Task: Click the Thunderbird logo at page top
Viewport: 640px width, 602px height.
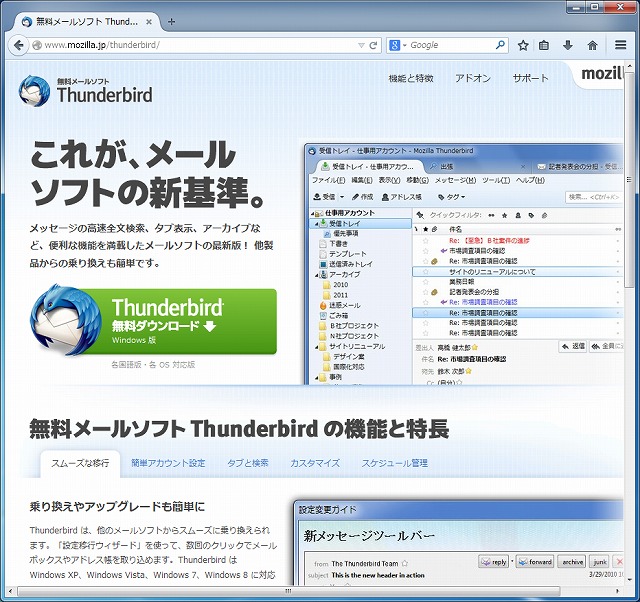Action: click(x=86, y=91)
